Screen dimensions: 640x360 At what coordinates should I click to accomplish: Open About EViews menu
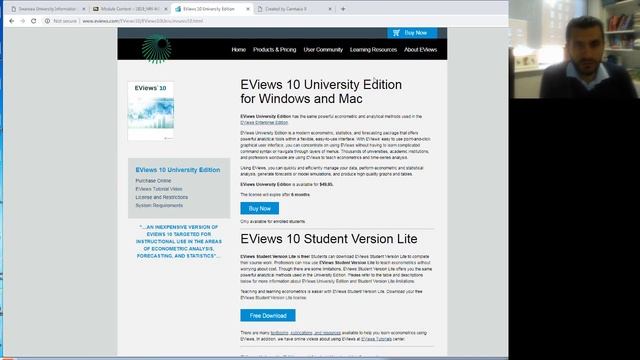420,50
